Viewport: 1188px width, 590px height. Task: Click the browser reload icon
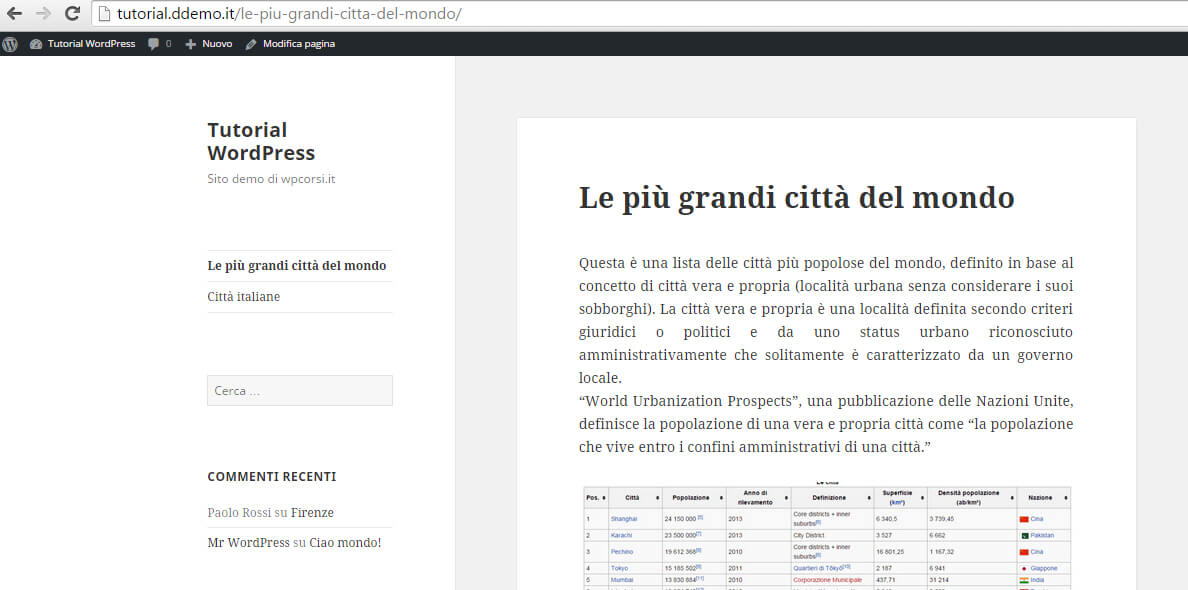(x=70, y=13)
